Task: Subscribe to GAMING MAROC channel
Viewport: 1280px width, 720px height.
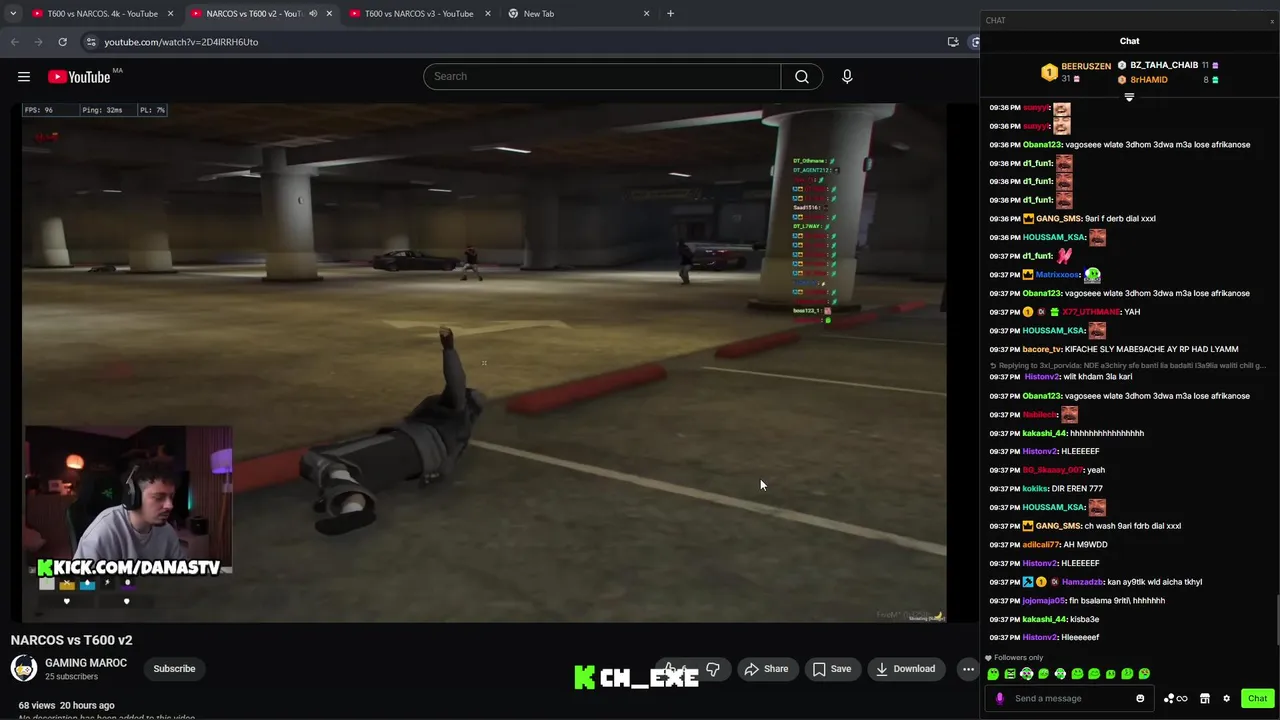Action: pyautogui.click(x=175, y=669)
